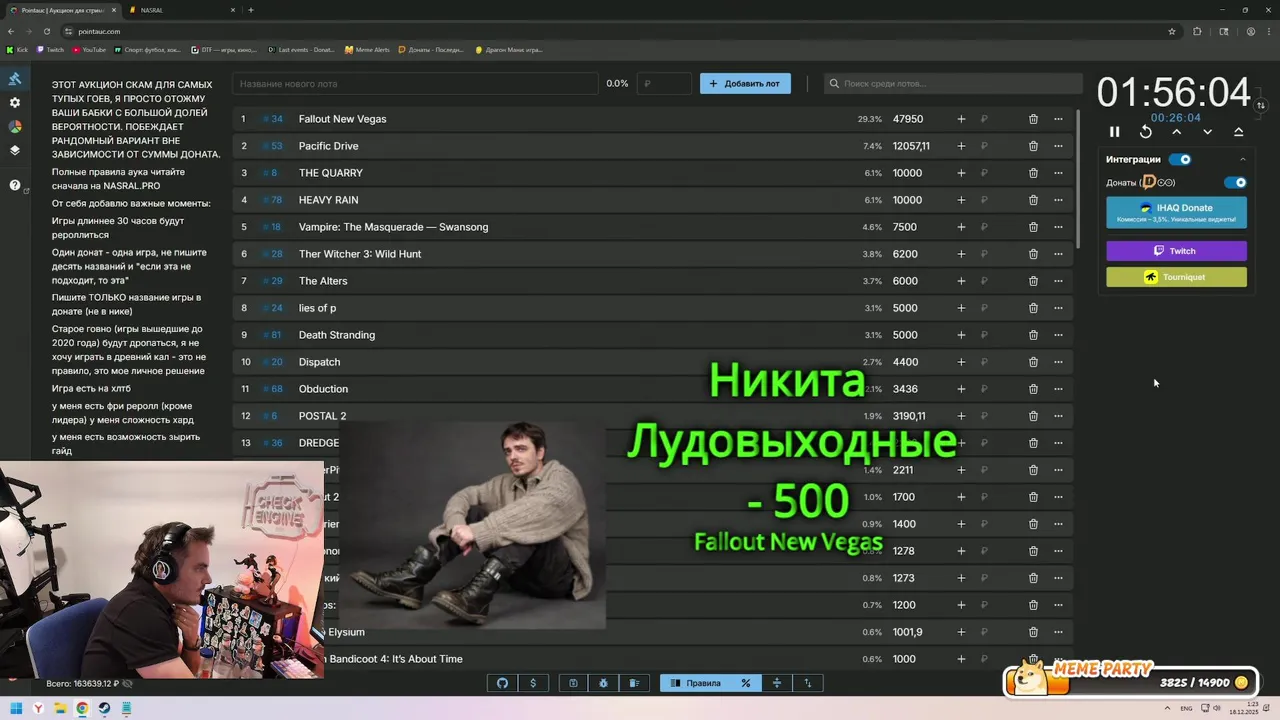This screenshot has height=720, width=1280.
Task: Click the swap arrows icon beside the timer
Action: [1261, 105]
